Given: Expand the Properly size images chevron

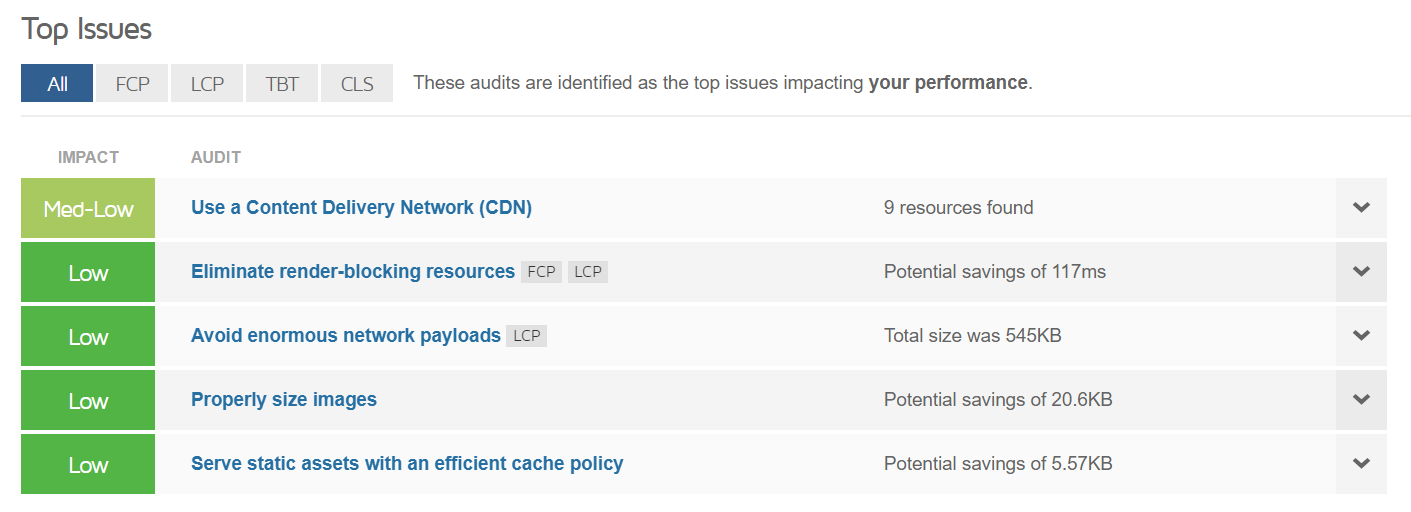Looking at the screenshot, I should pyautogui.click(x=1360, y=400).
